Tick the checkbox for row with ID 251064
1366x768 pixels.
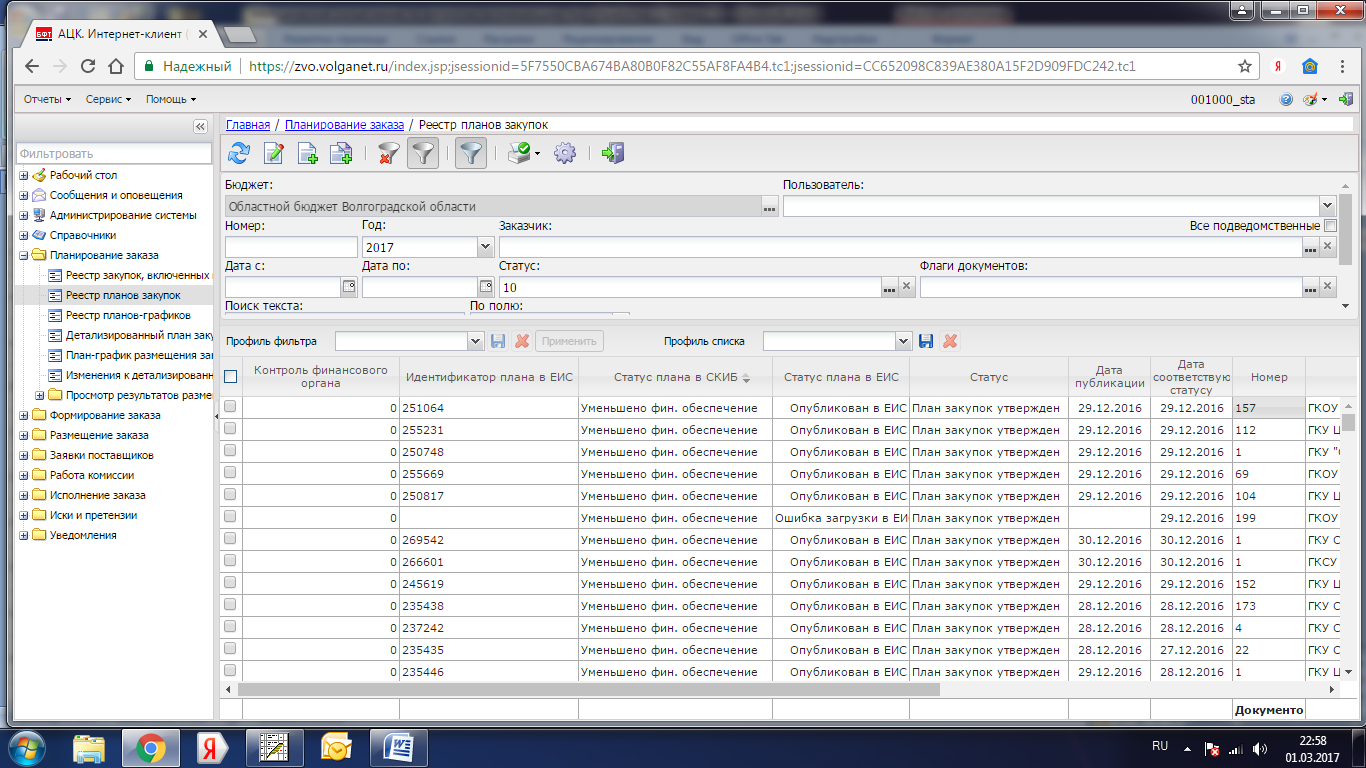[230, 407]
